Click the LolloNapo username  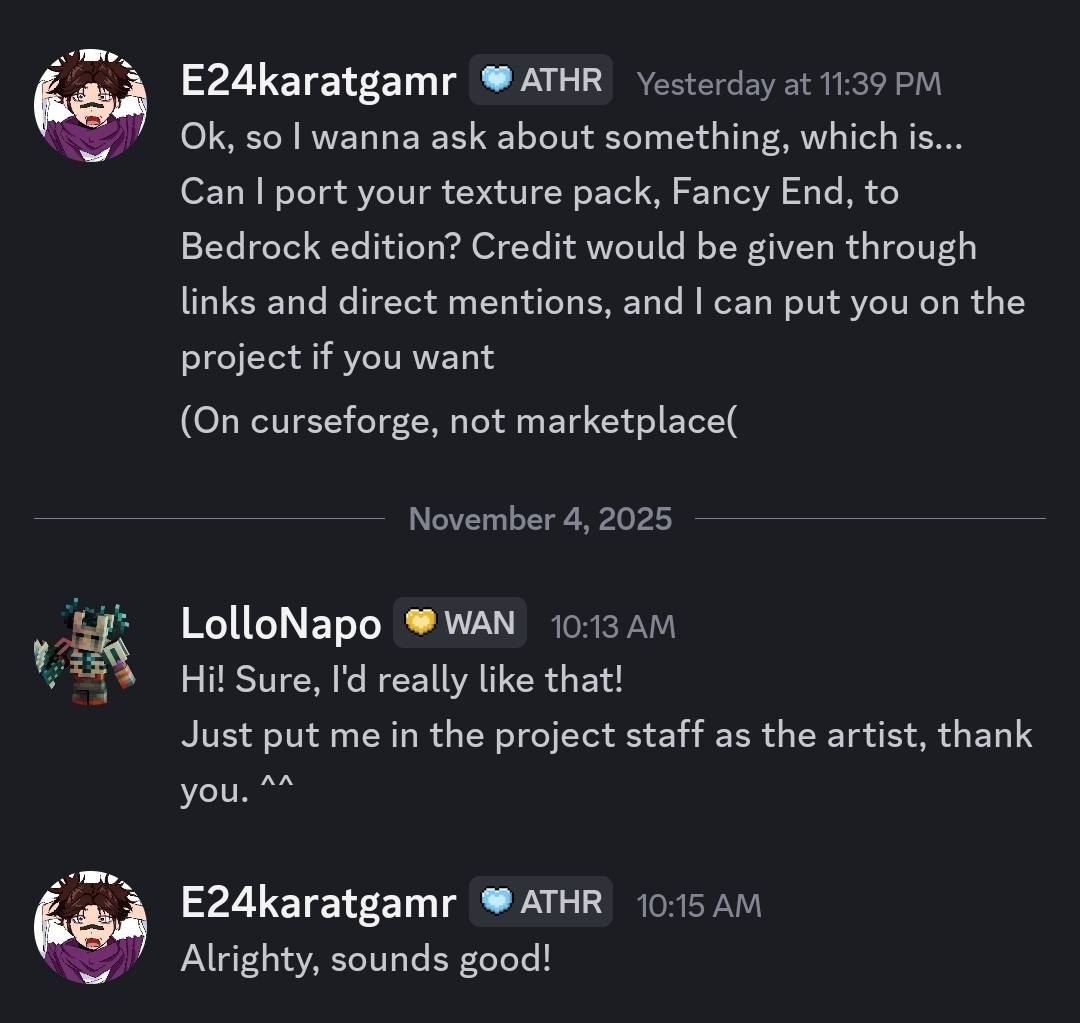tap(281, 625)
